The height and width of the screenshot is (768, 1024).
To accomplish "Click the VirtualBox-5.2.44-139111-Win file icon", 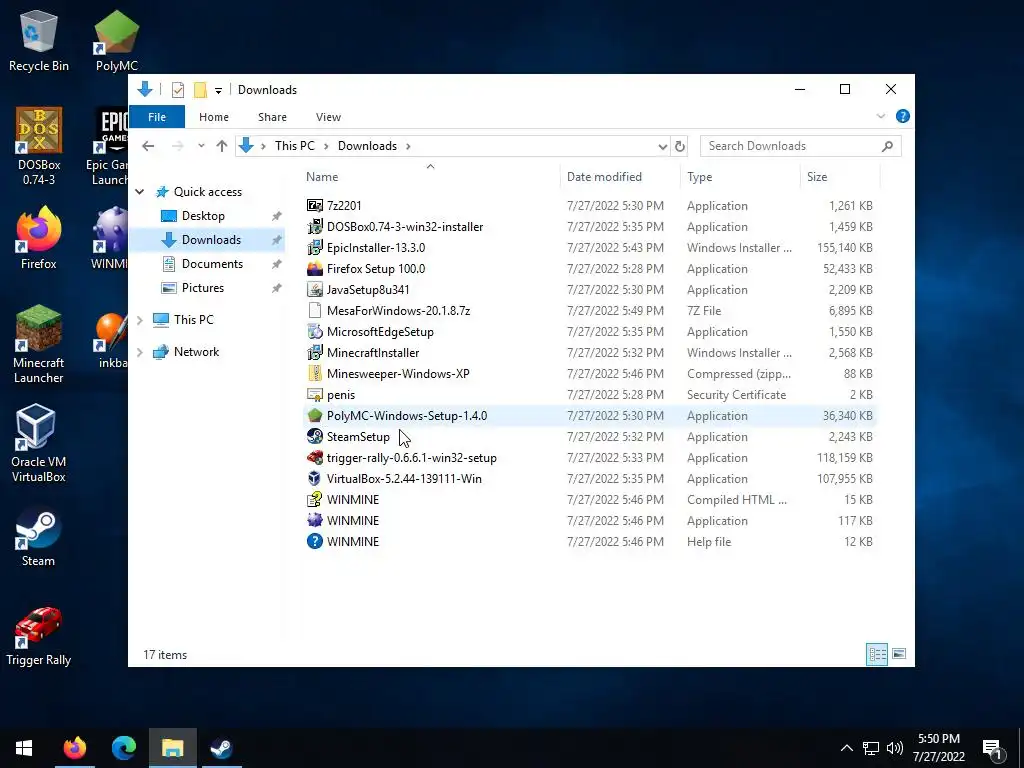I will point(315,479).
